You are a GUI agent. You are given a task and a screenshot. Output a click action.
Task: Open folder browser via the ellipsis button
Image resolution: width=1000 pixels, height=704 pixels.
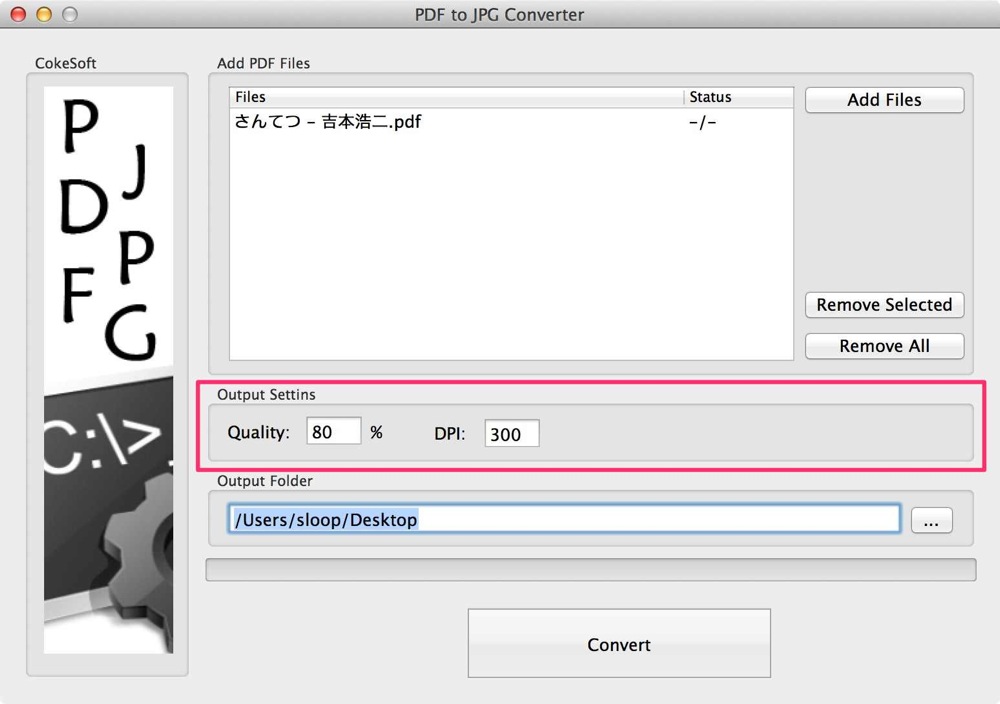tap(931, 520)
